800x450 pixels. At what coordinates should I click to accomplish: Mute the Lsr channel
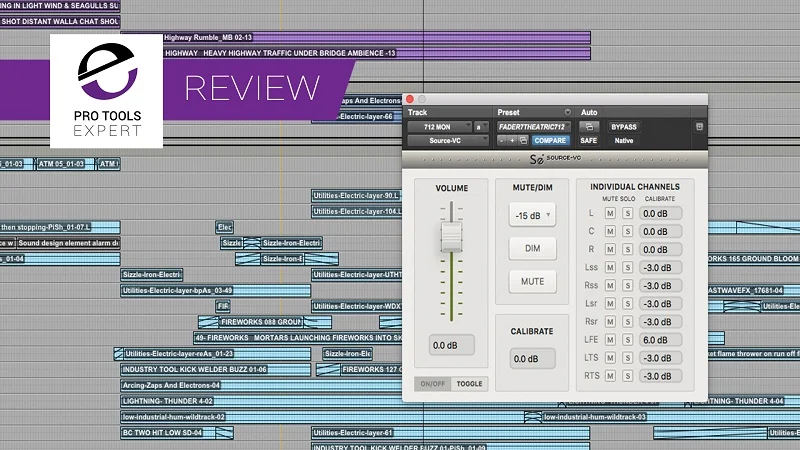coord(610,304)
